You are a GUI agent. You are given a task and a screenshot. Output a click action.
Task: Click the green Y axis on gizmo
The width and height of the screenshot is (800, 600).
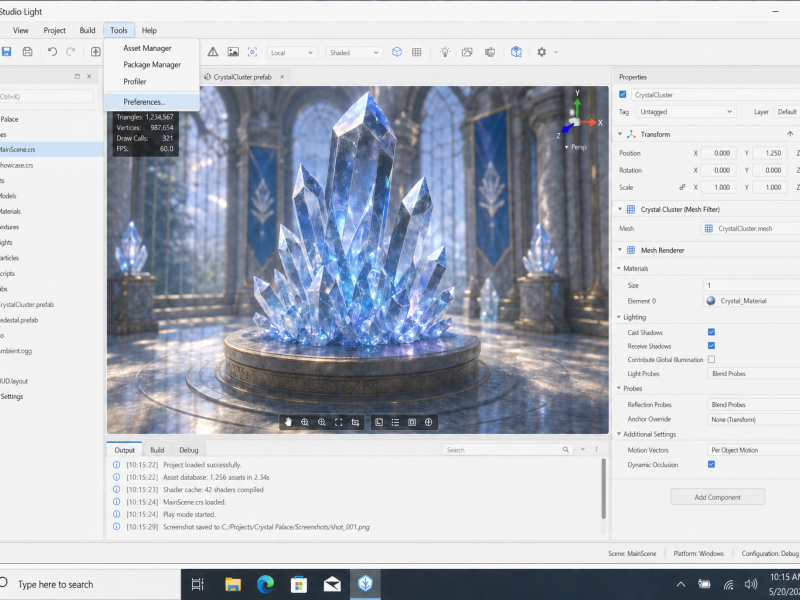pyautogui.click(x=577, y=105)
